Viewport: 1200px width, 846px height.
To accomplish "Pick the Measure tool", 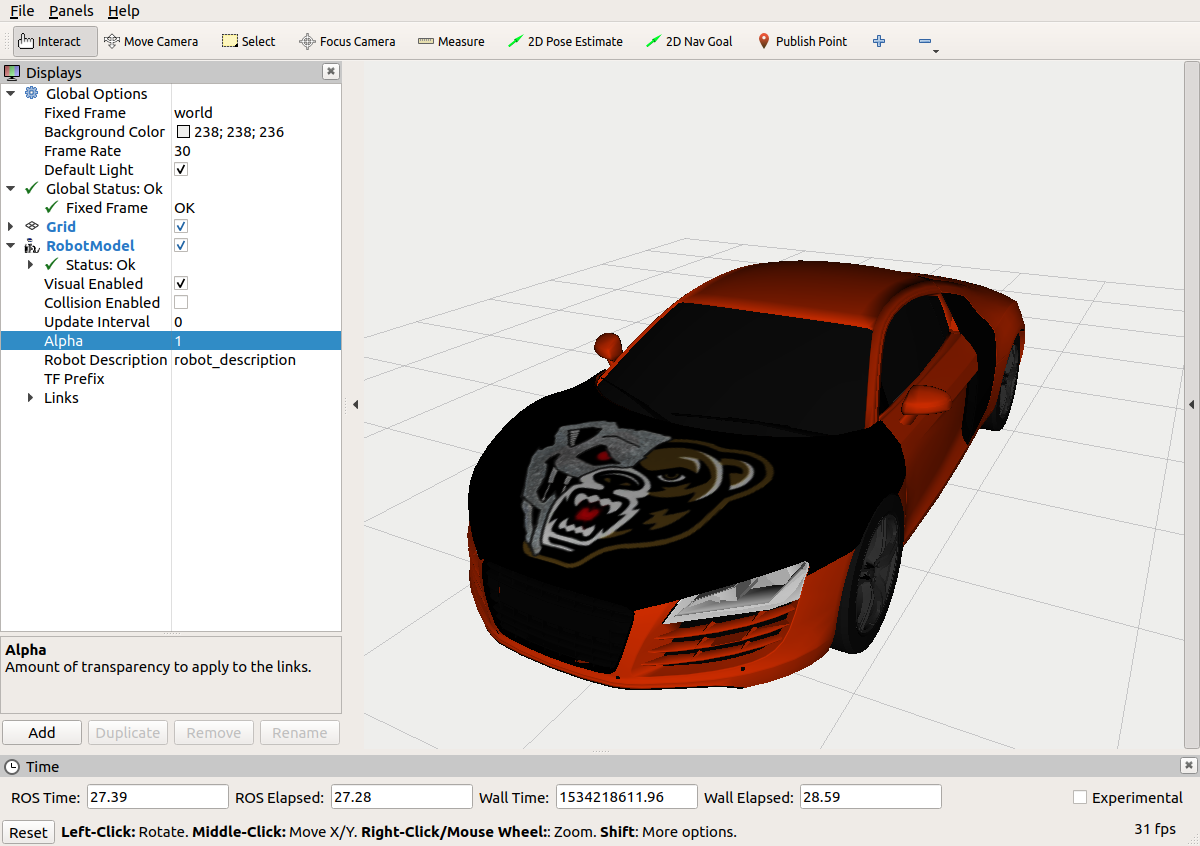I will [x=451, y=41].
